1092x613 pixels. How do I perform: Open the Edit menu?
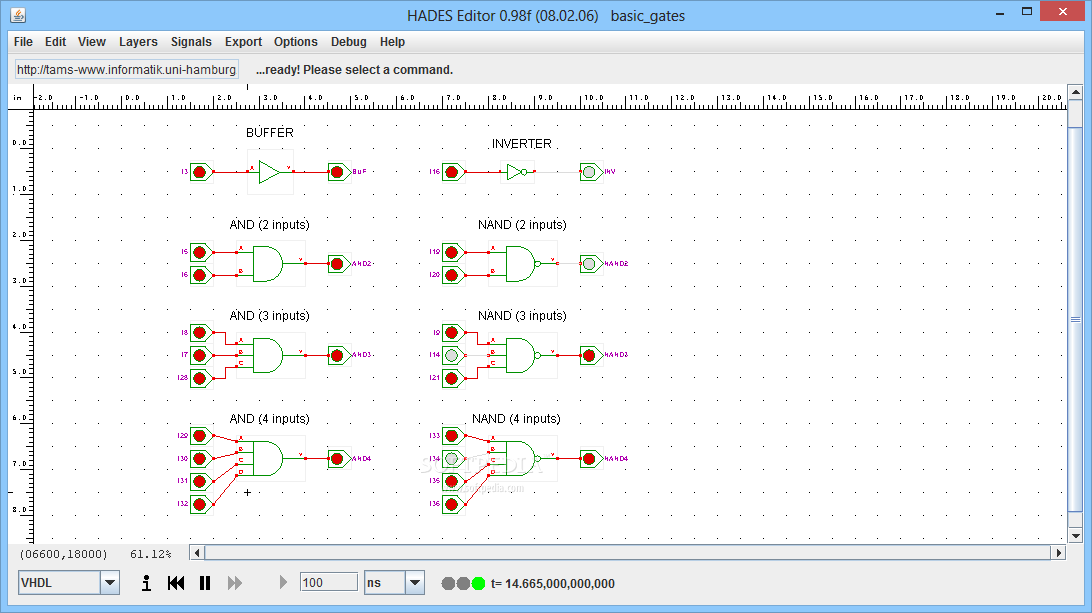point(55,42)
